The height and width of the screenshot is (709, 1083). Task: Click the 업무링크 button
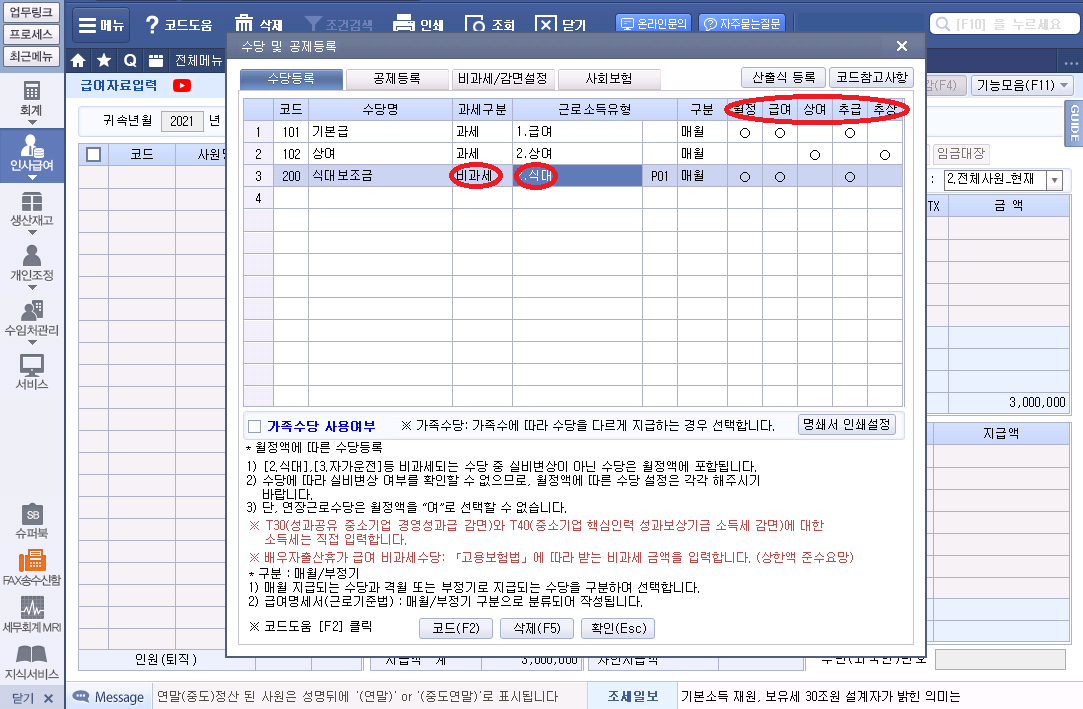(31, 12)
